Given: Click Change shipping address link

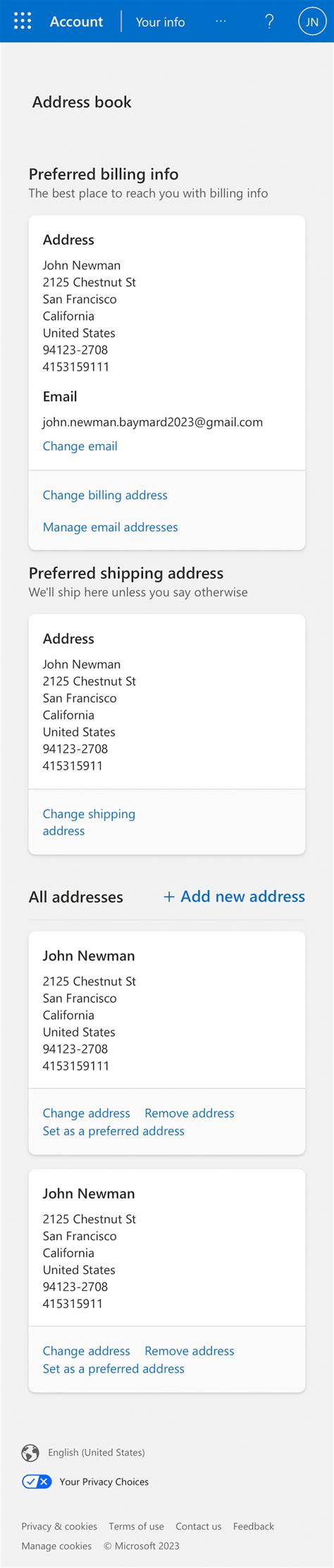Looking at the screenshot, I should pos(89,822).
